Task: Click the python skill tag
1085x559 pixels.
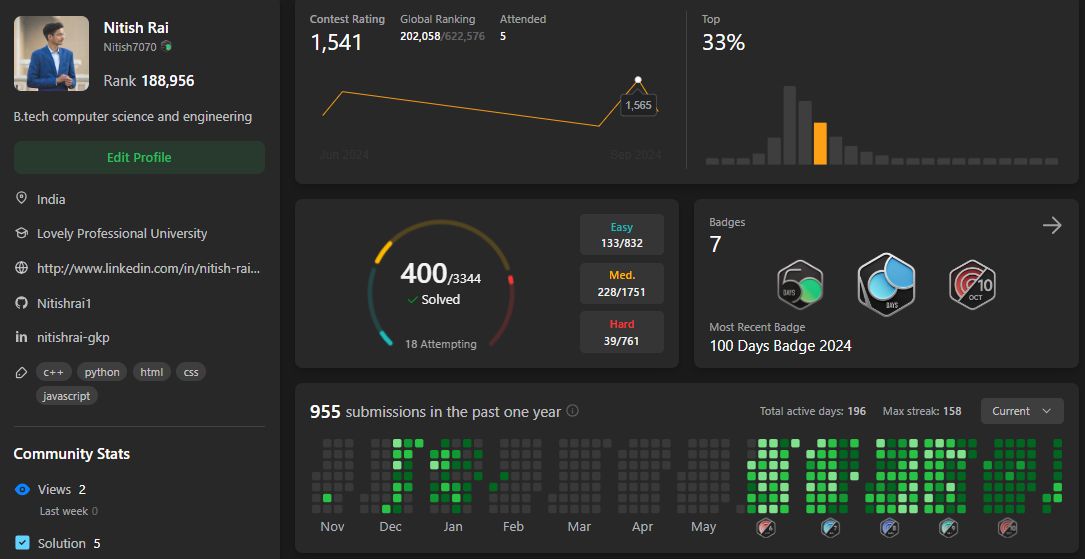Action: coord(102,372)
